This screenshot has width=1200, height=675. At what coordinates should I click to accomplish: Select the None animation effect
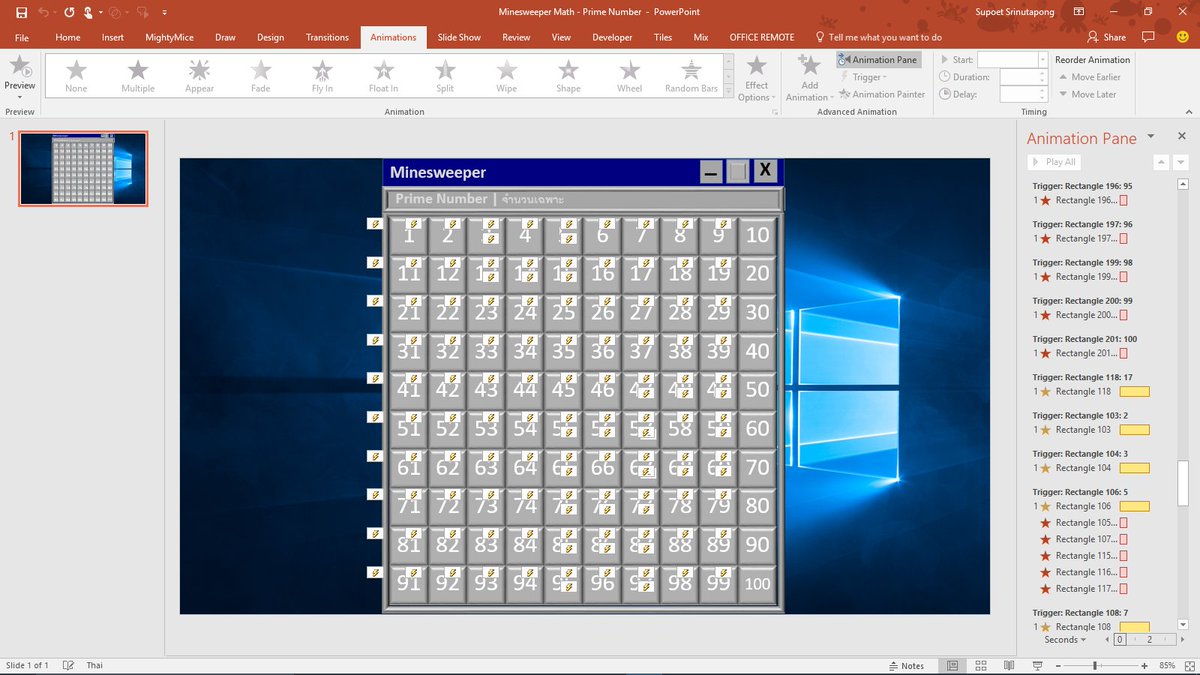point(77,76)
